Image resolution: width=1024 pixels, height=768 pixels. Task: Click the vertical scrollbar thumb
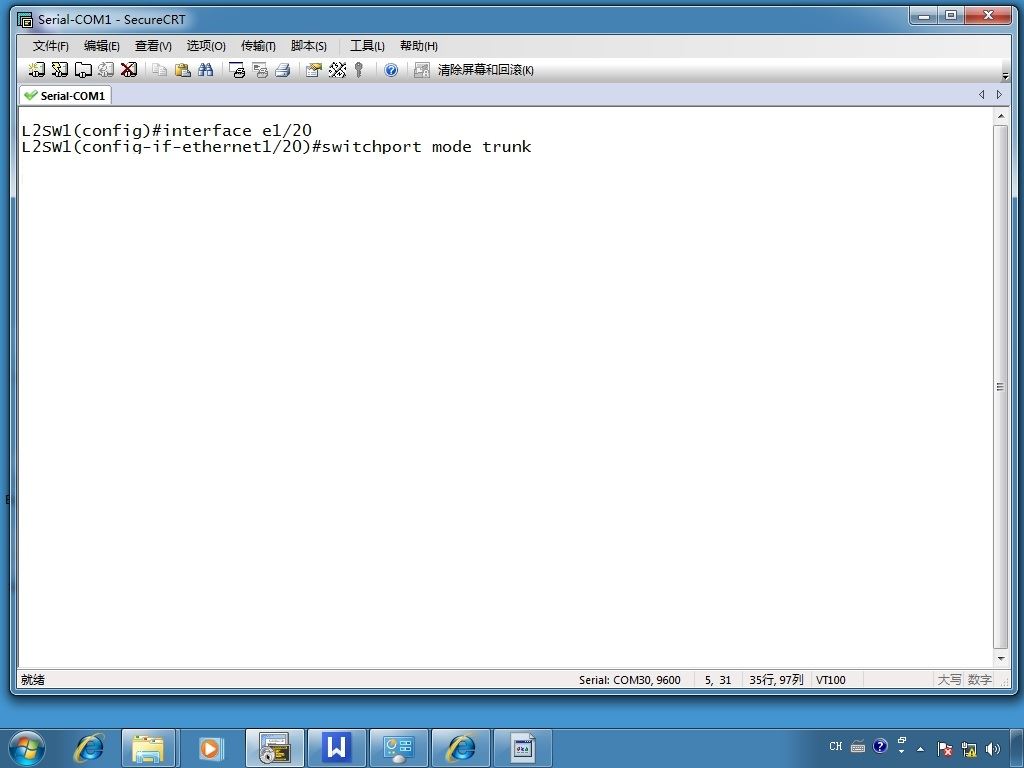(x=1000, y=387)
